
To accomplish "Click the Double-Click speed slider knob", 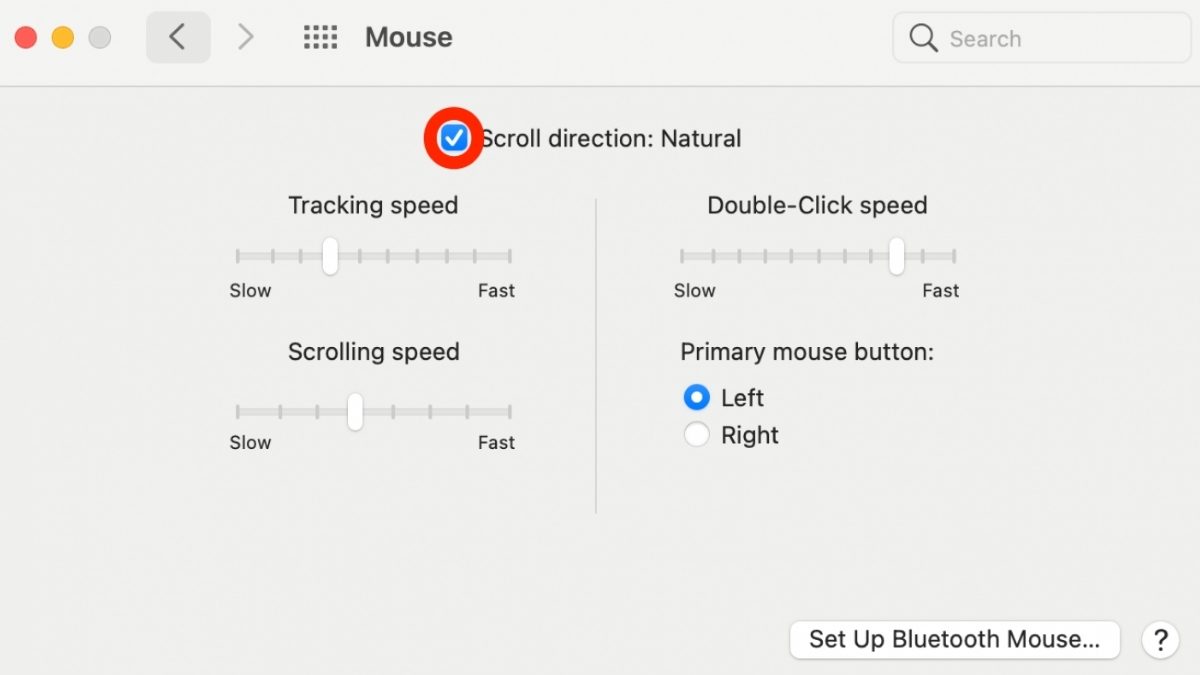I will (896, 256).
